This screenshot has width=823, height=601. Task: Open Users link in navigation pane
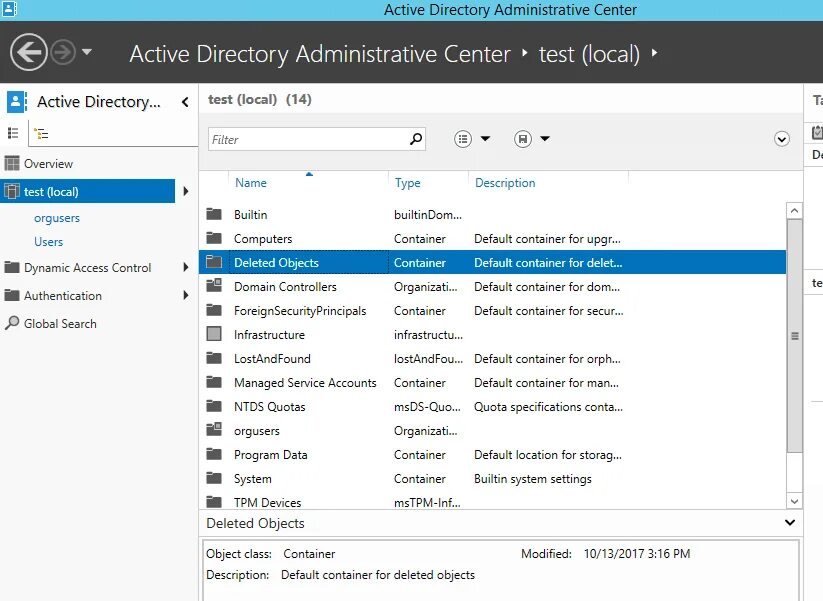pyautogui.click(x=48, y=242)
